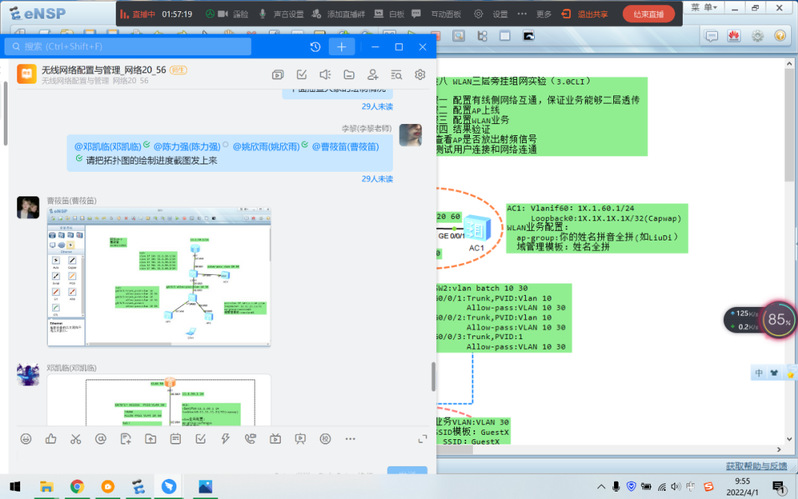Open the emoji picker in chat toolbar
The height and width of the screenshot is (499, 798).
(x=25, y=438)
